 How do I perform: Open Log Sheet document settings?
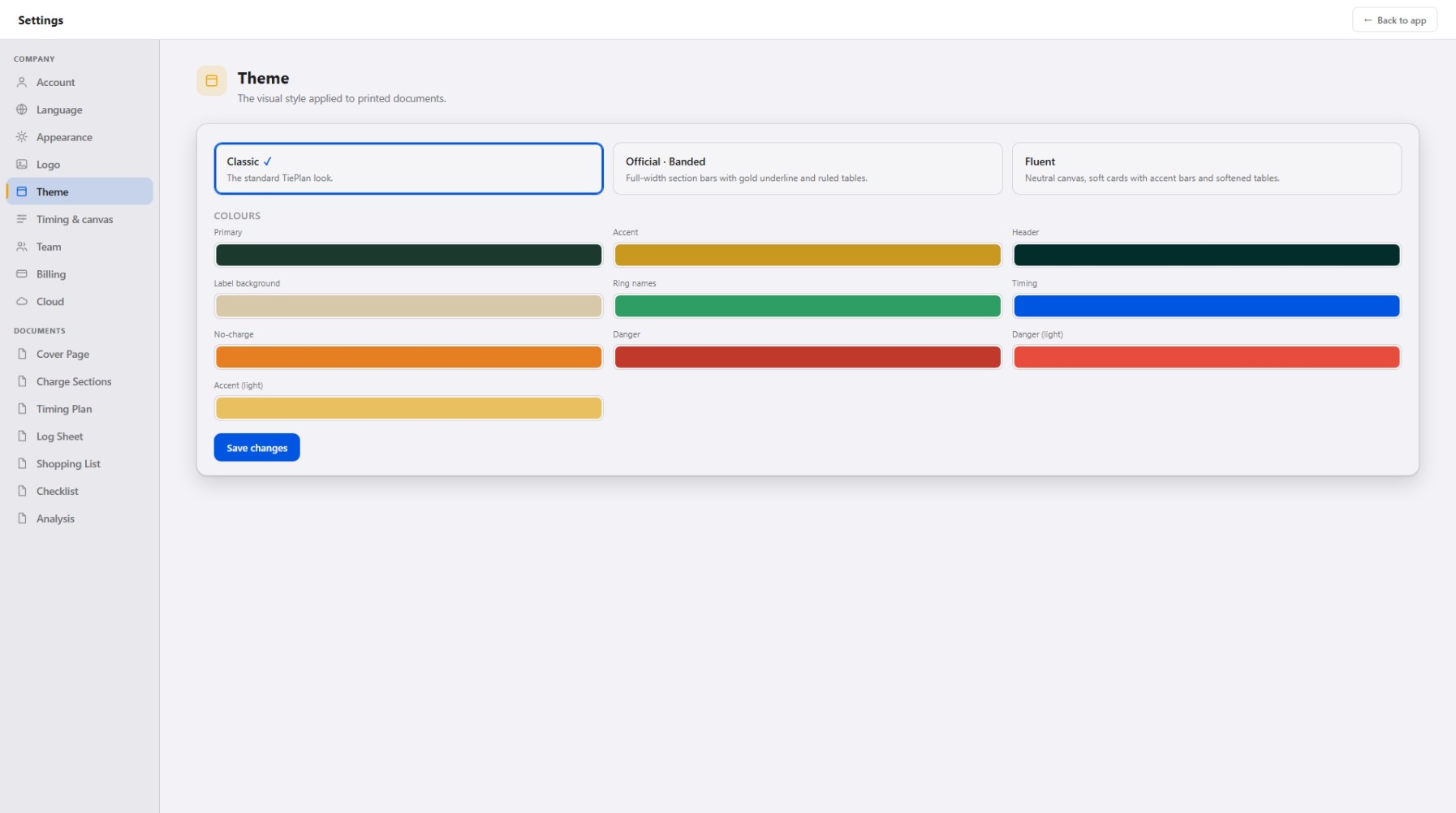tap(80, 436)
